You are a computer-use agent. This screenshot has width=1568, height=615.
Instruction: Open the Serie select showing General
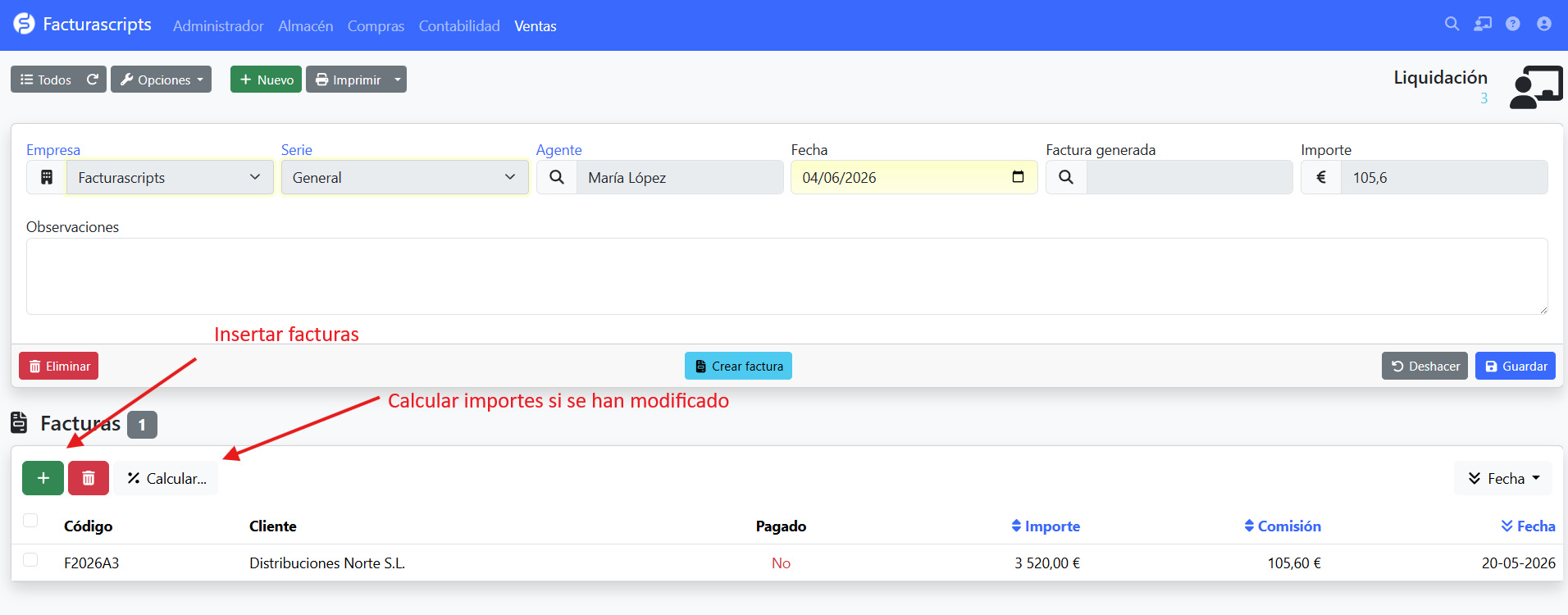tap(405, 177)
